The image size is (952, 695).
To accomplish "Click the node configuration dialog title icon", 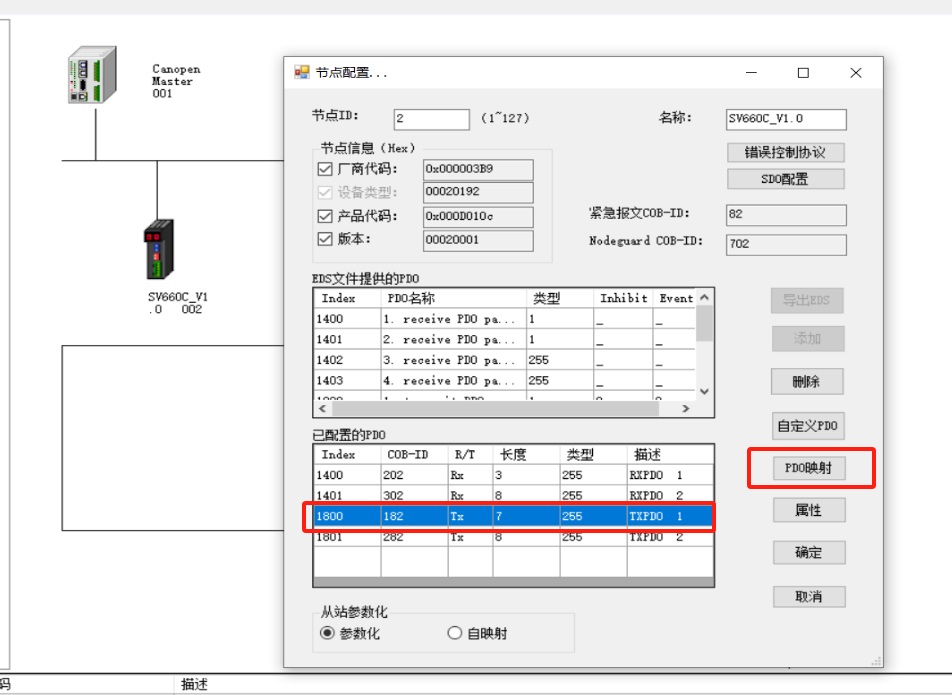I will [301, 73].
